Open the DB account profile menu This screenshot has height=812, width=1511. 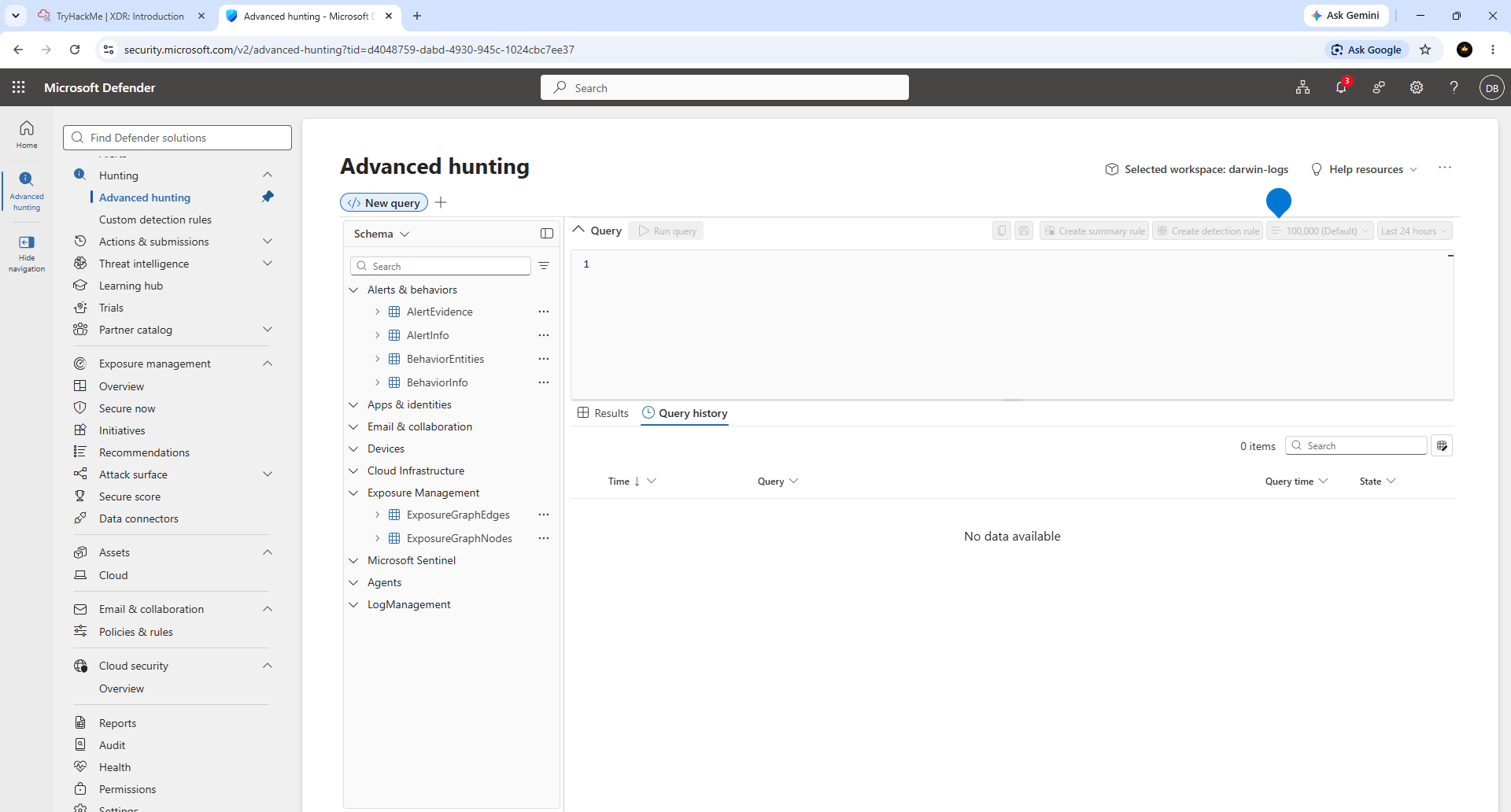[x=1492, y=87]
